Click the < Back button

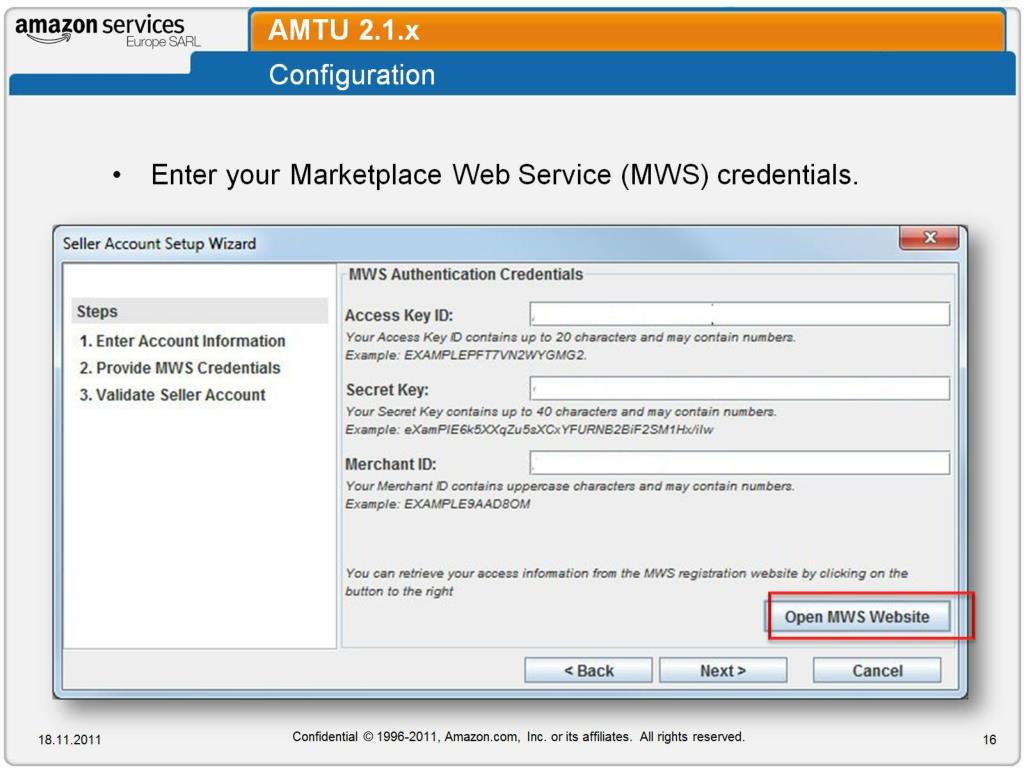coord(588,671)
